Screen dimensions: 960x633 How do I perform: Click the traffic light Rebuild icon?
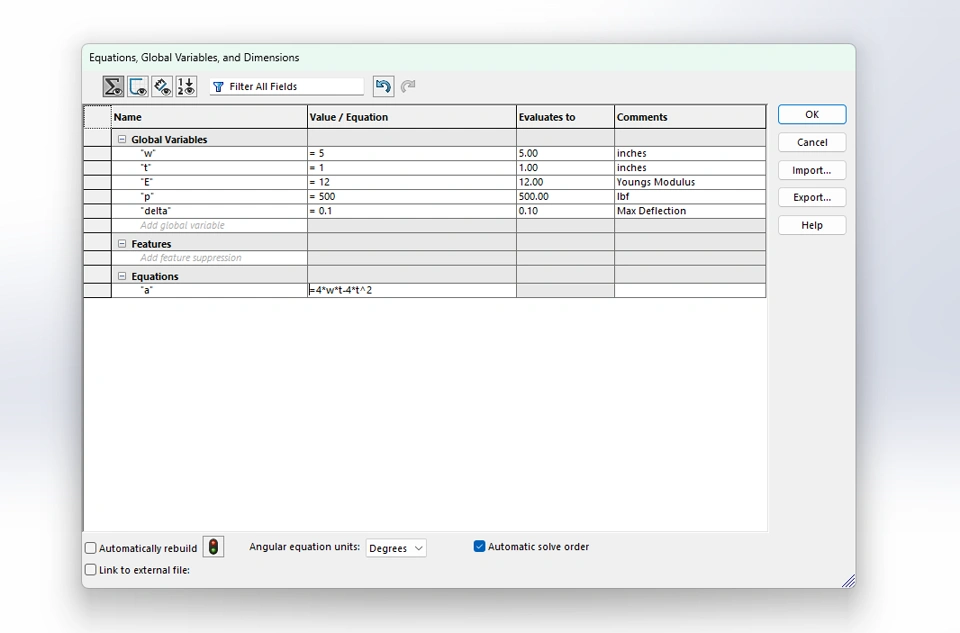point(213,547)
